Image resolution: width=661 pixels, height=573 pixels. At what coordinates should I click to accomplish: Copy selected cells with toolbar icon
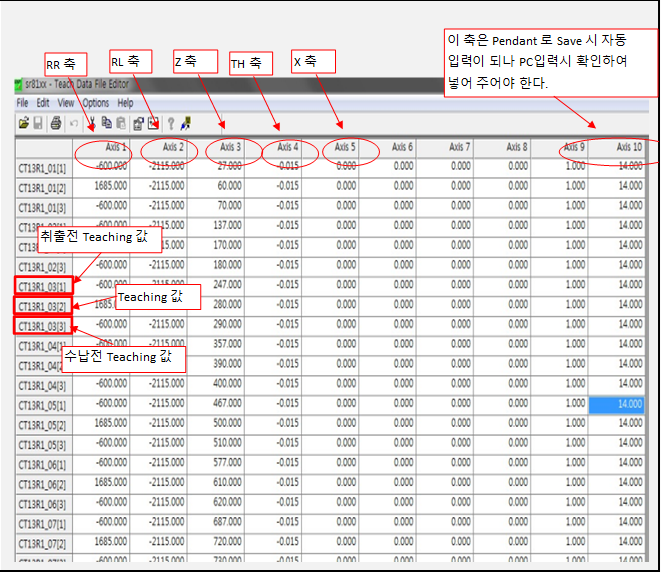[106, 123]
